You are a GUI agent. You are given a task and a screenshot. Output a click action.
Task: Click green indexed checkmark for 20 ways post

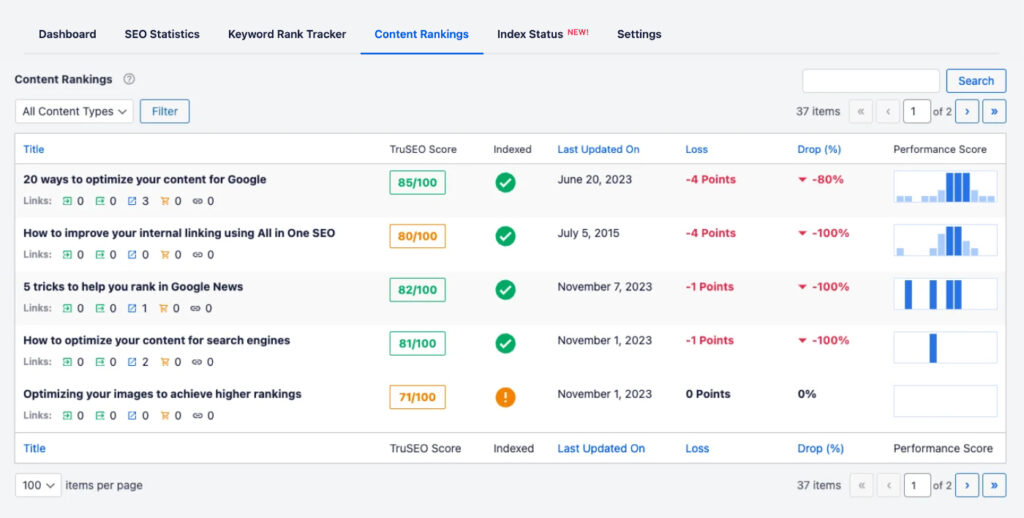click(x=505, y=182)
